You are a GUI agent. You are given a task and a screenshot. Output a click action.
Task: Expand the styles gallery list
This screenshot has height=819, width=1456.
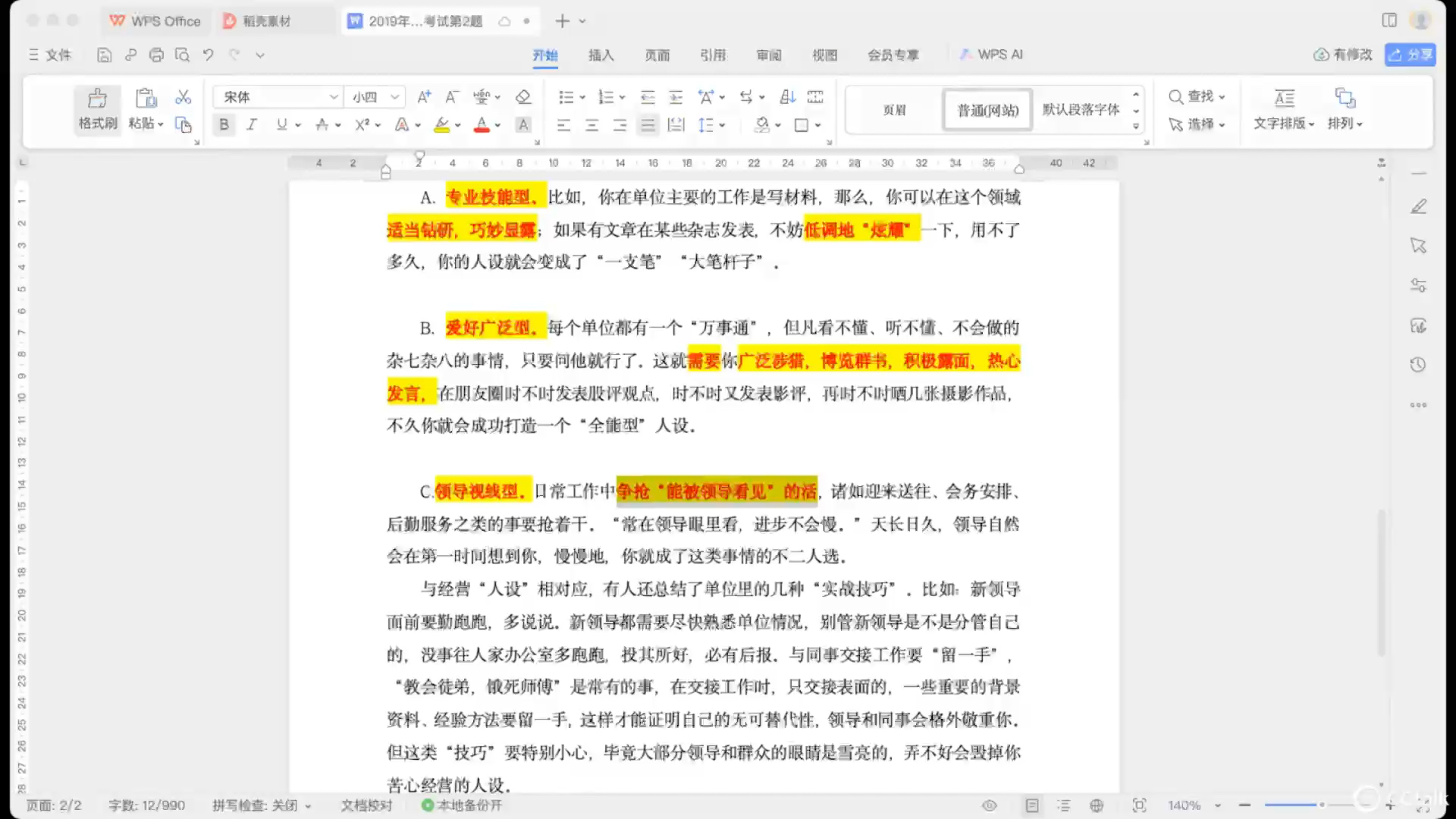coord(1136,126)
